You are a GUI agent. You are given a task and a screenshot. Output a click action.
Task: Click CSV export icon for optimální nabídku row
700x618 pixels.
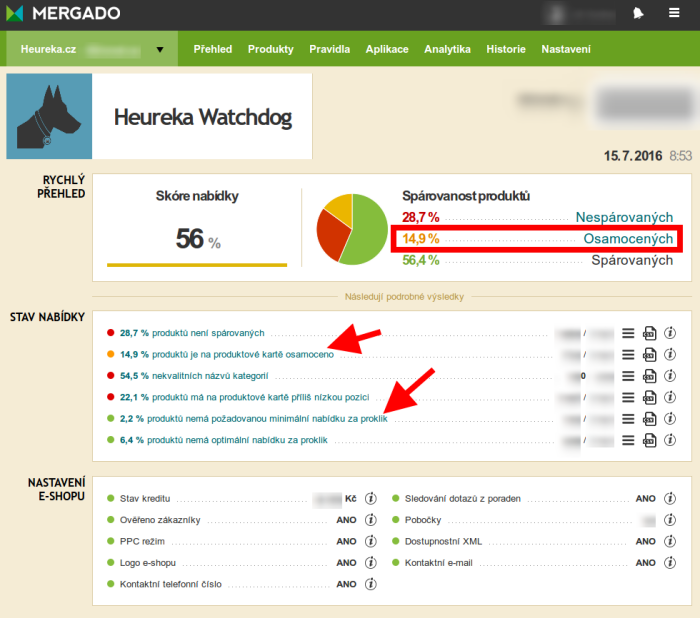click(x=649, y=440)
